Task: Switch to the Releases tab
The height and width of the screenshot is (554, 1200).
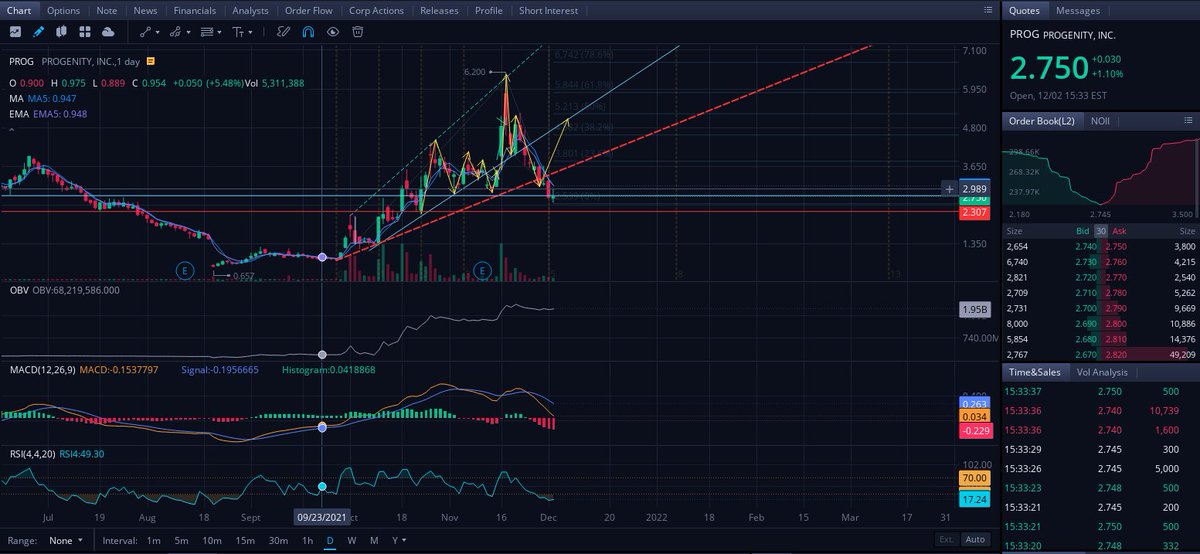Action: tap(439, 10)
